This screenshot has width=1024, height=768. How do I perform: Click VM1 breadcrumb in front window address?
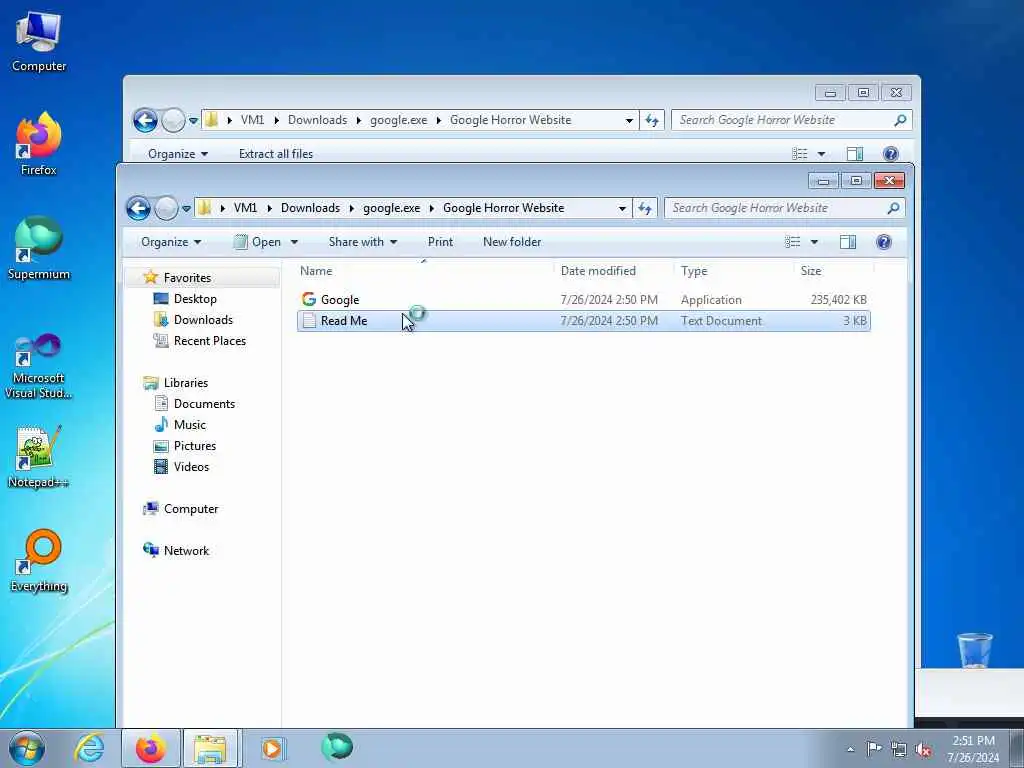click(x=245, y=208)
